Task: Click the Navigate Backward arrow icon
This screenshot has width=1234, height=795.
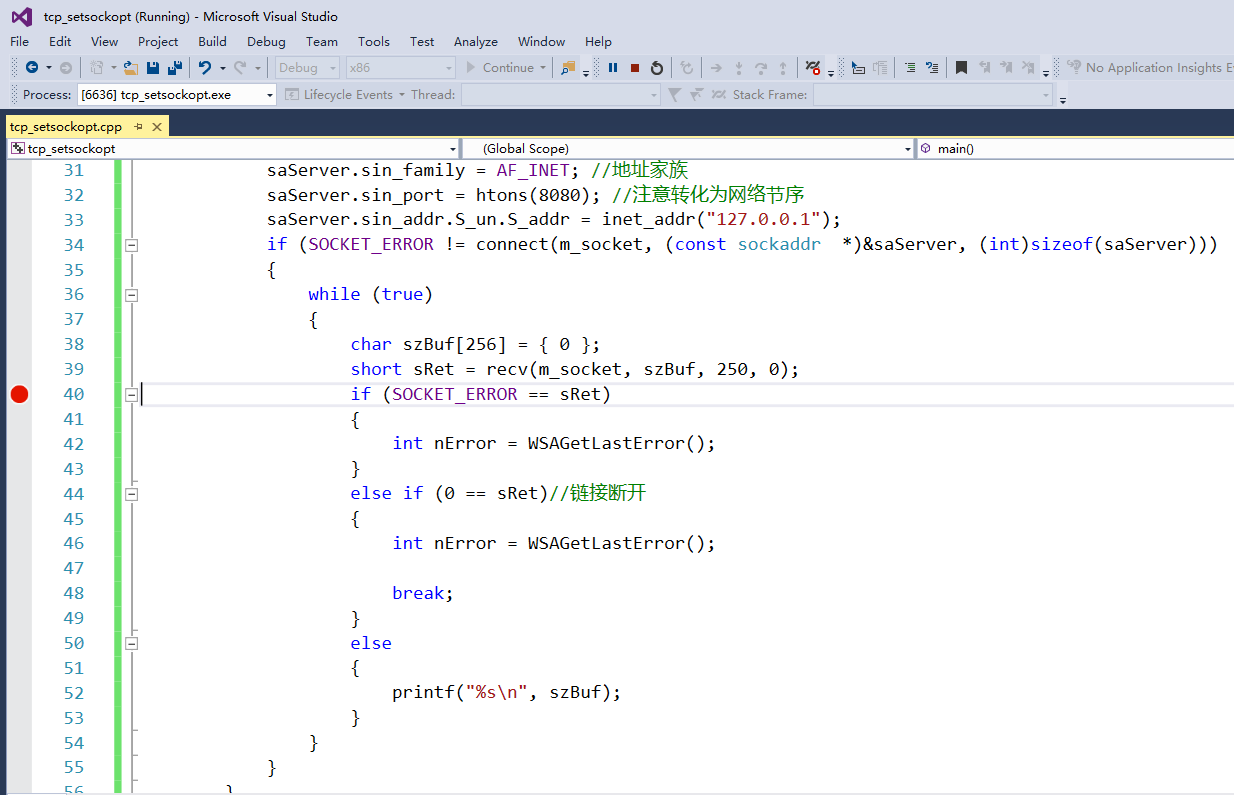Action: tap(32, 68)
